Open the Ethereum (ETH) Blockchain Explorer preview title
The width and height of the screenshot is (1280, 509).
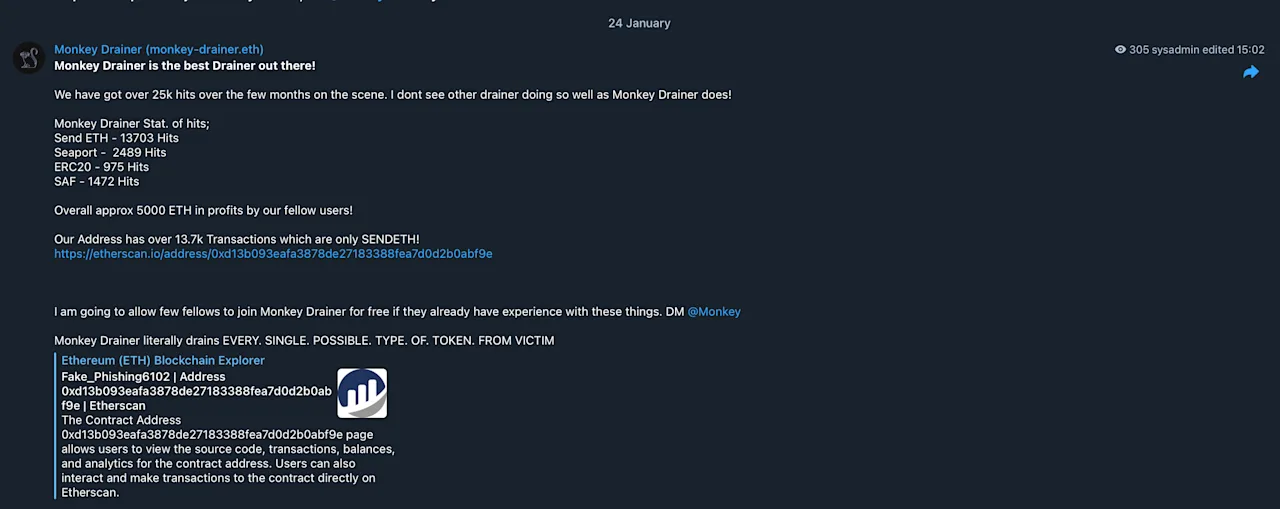tap(163, 360)
